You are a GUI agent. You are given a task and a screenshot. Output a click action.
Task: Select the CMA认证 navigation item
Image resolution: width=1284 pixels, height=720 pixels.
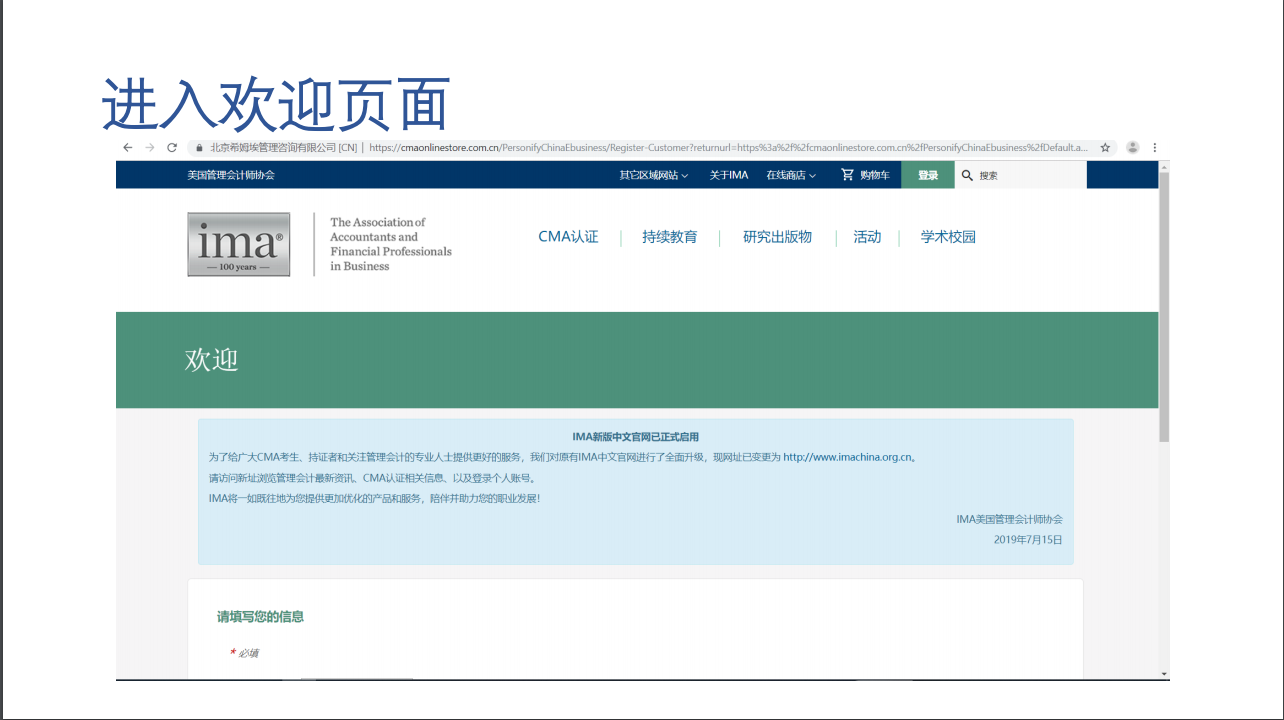[x=567, y=237]
